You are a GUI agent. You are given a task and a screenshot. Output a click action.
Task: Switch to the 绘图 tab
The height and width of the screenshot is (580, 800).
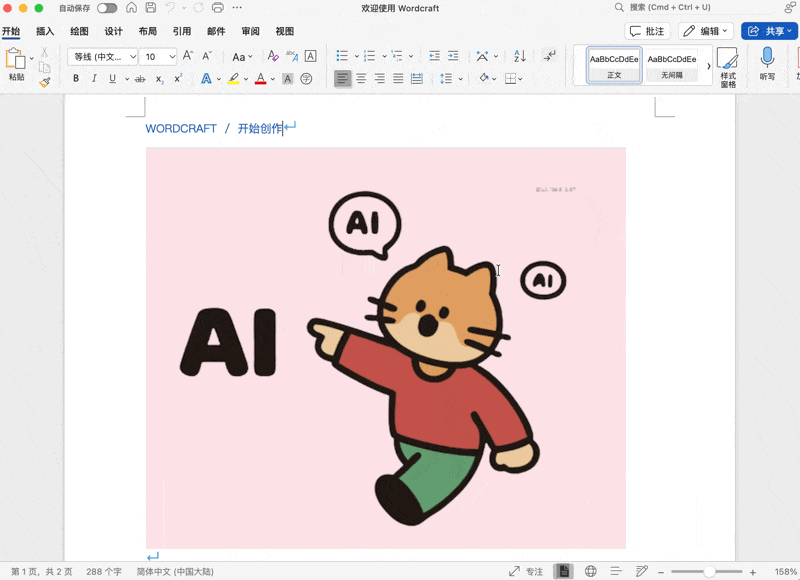click(x=79, y=31)
